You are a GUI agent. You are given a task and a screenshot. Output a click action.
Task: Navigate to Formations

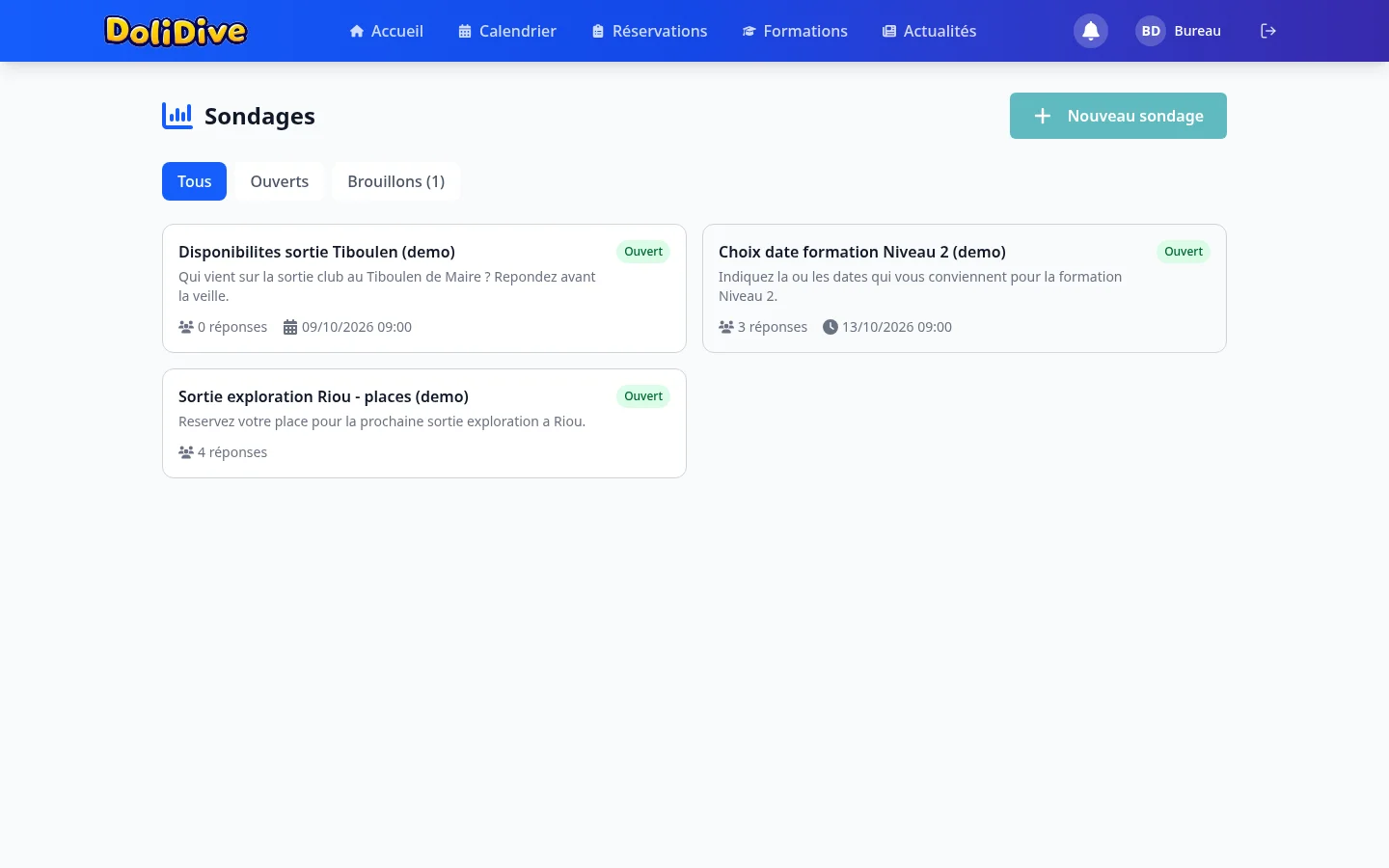(795, 31)
